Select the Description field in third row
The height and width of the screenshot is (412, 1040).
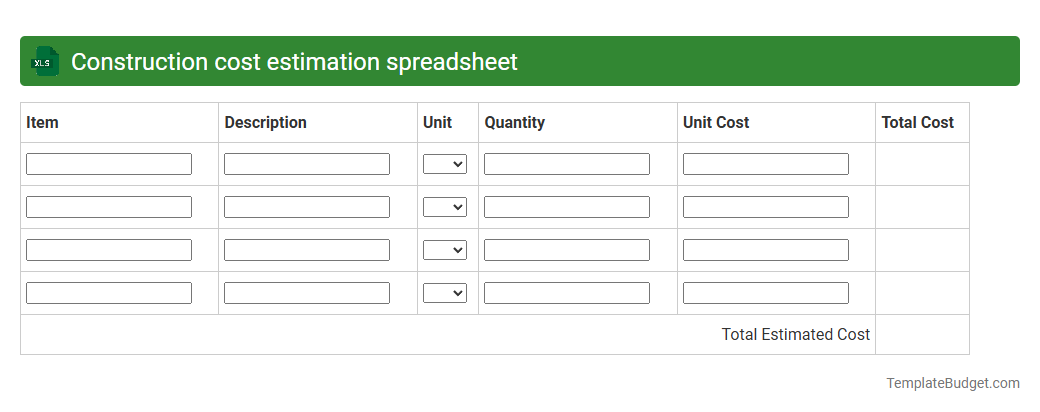click(307, 250)
